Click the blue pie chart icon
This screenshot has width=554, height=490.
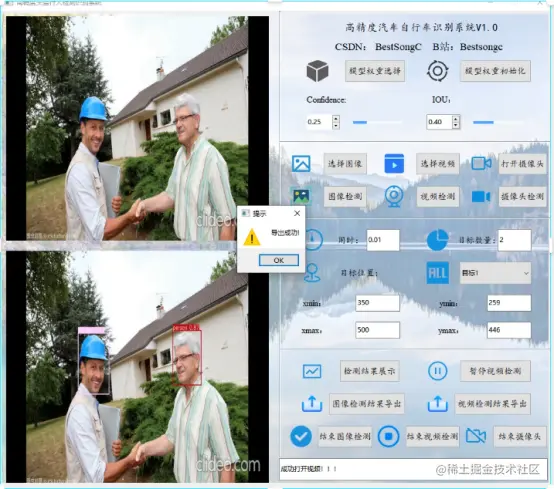437,240
